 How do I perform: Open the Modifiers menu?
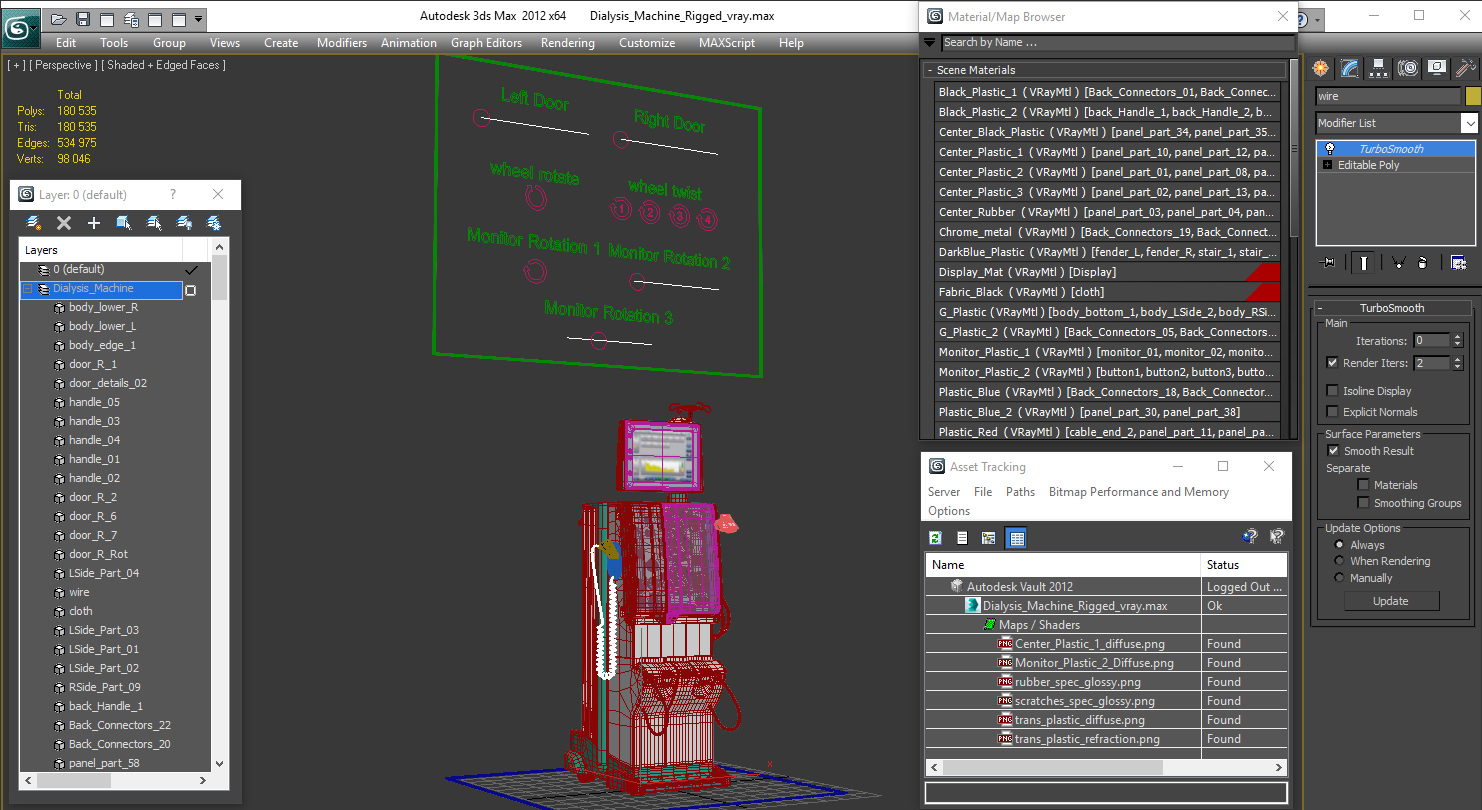click(342, 43)
